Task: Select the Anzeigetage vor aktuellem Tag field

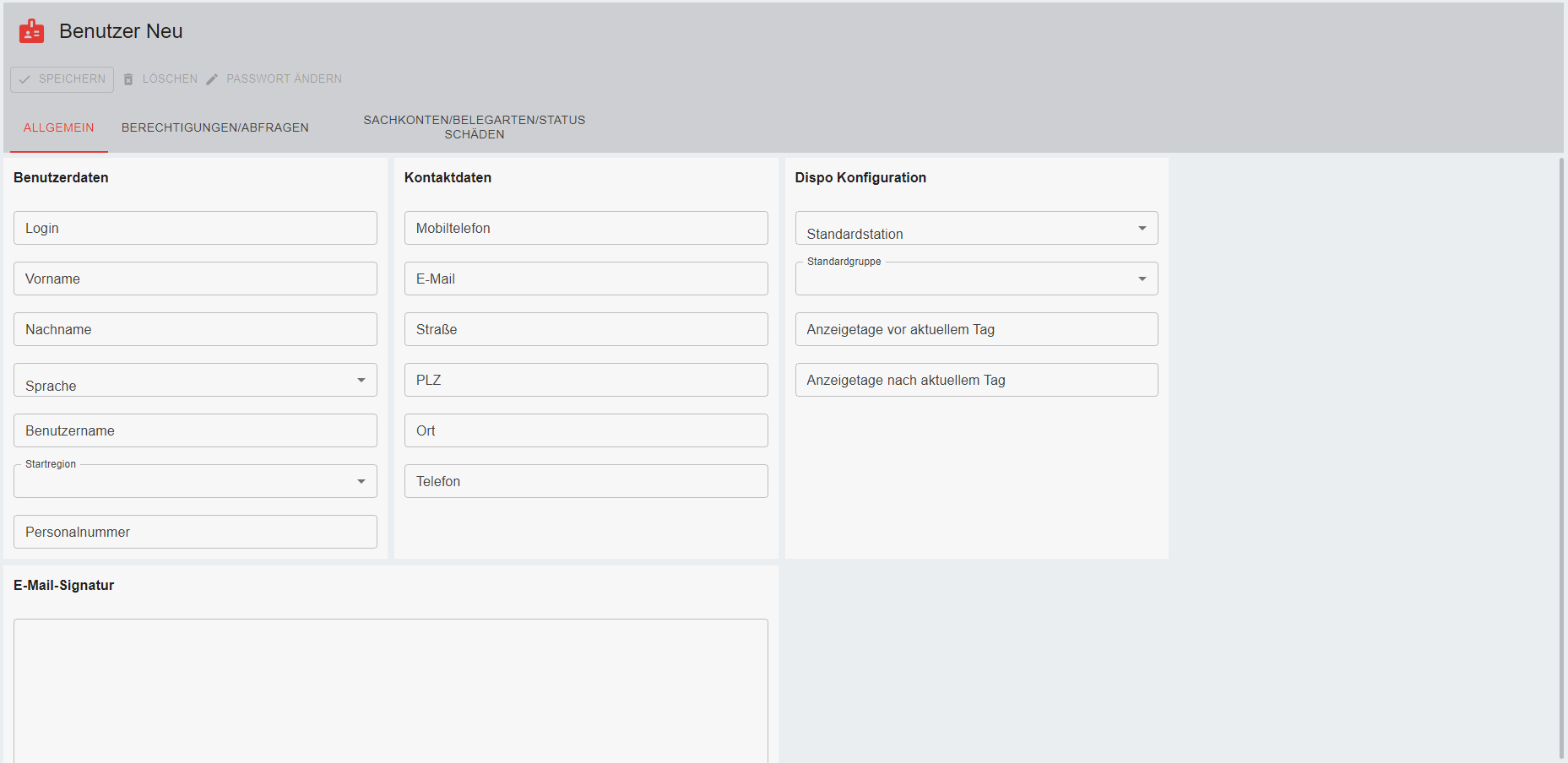Action: (976, 330)
